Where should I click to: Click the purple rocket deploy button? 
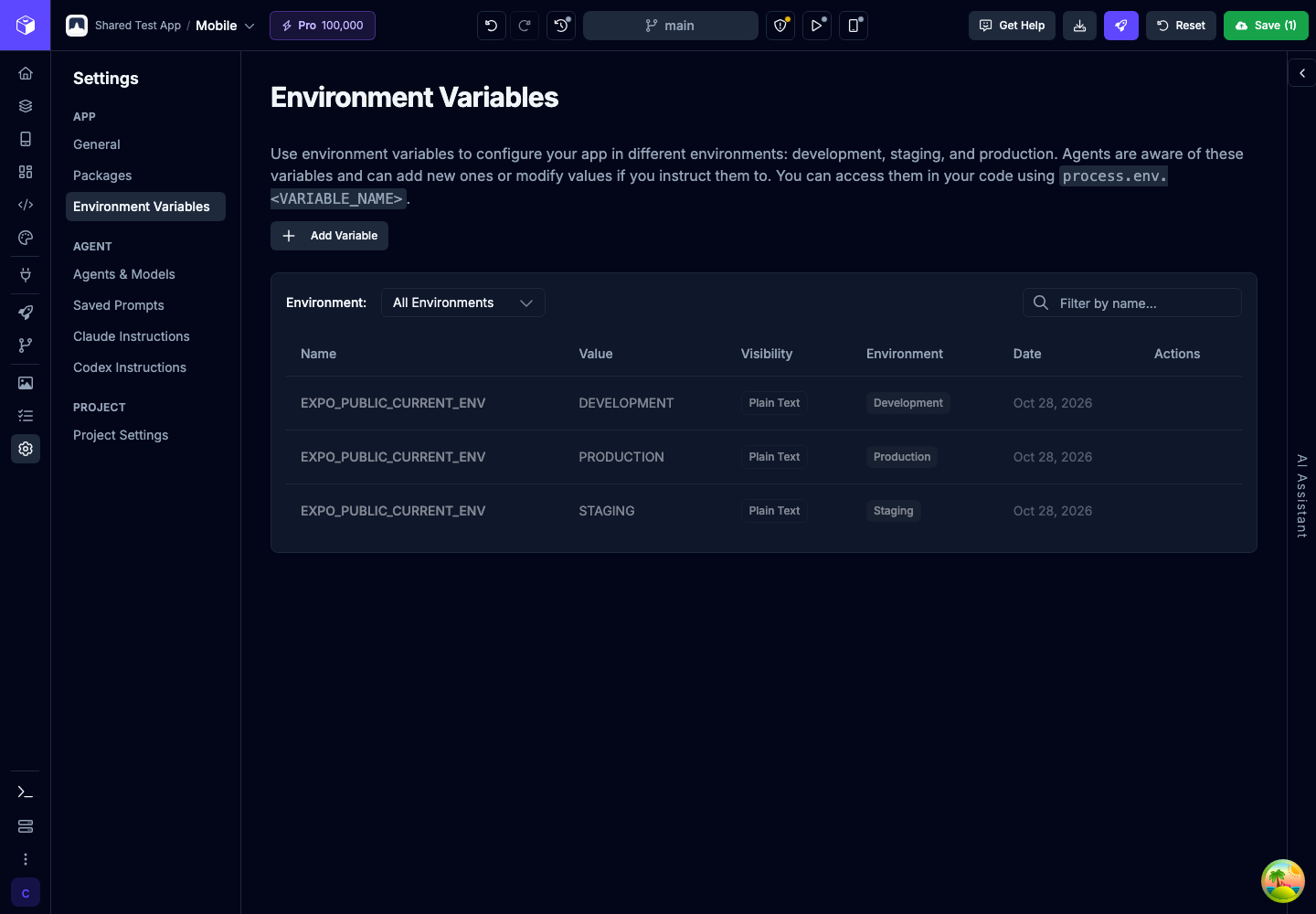coord(1121,26)
